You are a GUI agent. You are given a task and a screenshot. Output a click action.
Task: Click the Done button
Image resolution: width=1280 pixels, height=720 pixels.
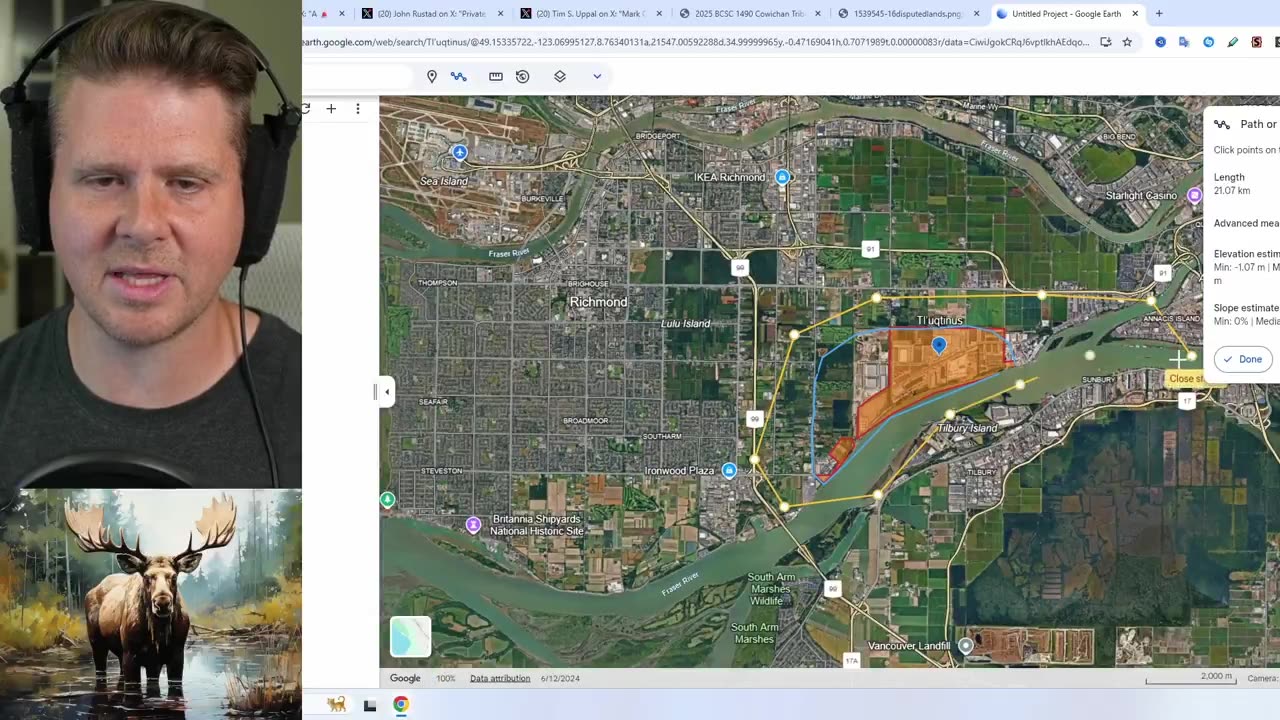1243,359
